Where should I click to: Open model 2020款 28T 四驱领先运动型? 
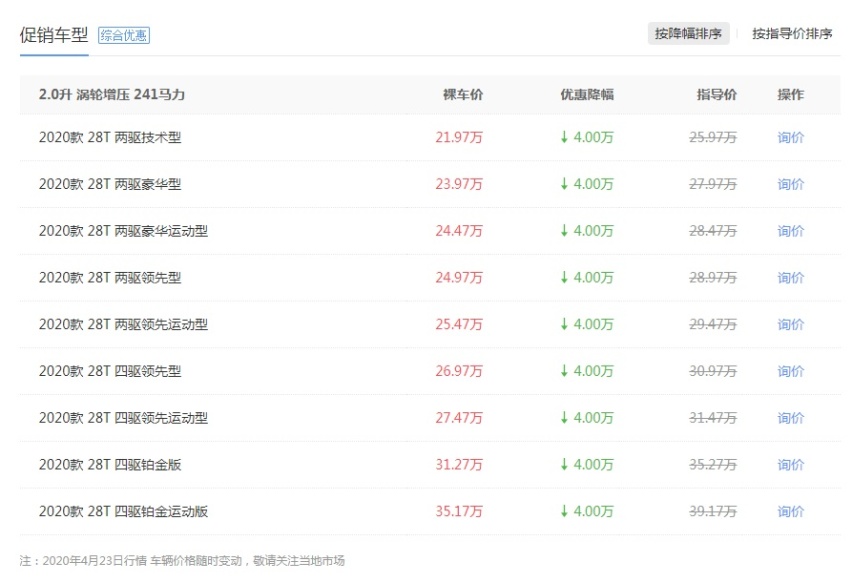123,418
